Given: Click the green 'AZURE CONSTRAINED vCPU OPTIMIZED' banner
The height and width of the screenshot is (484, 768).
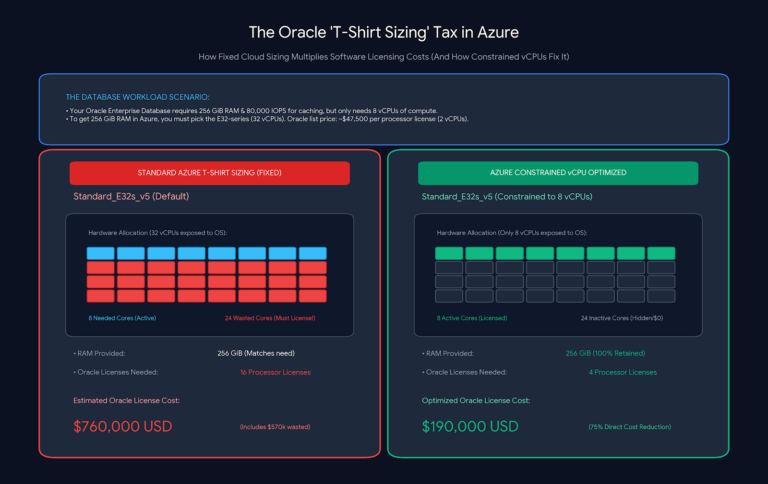Looking at the screenshot, I should [558, 173].
